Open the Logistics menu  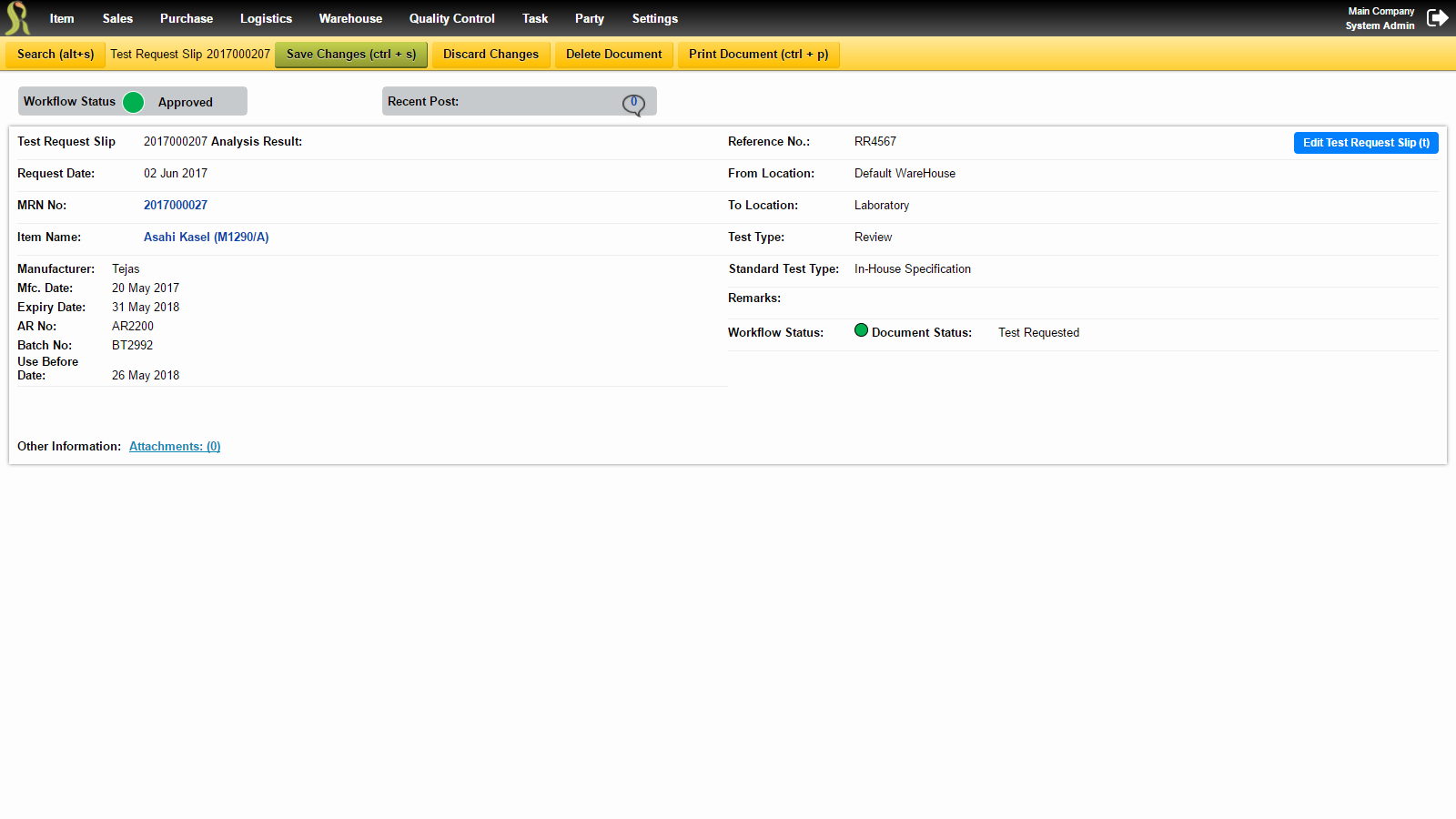[266, 18]
